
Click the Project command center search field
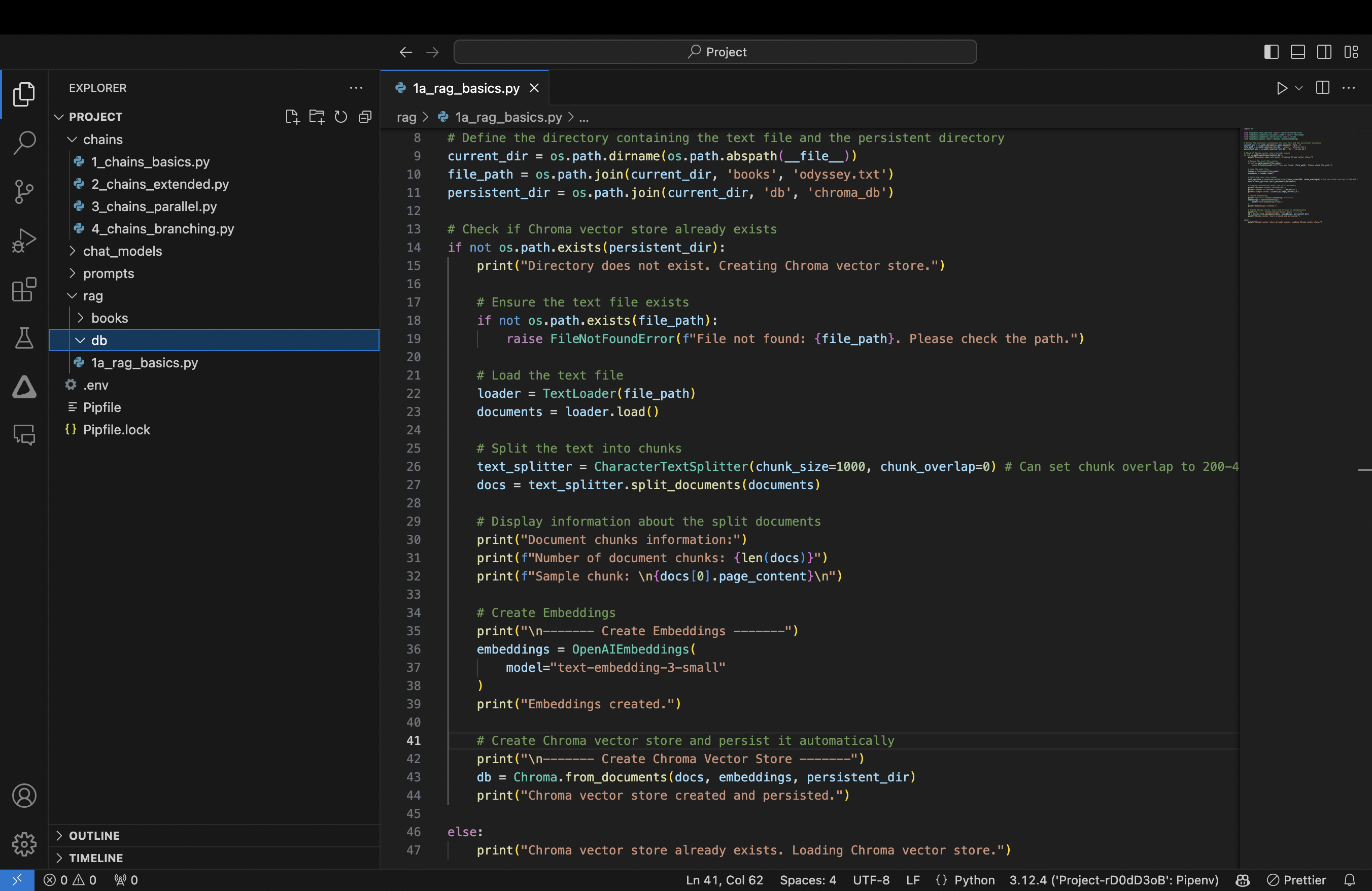pyautogui.click(x=715, y=51)
